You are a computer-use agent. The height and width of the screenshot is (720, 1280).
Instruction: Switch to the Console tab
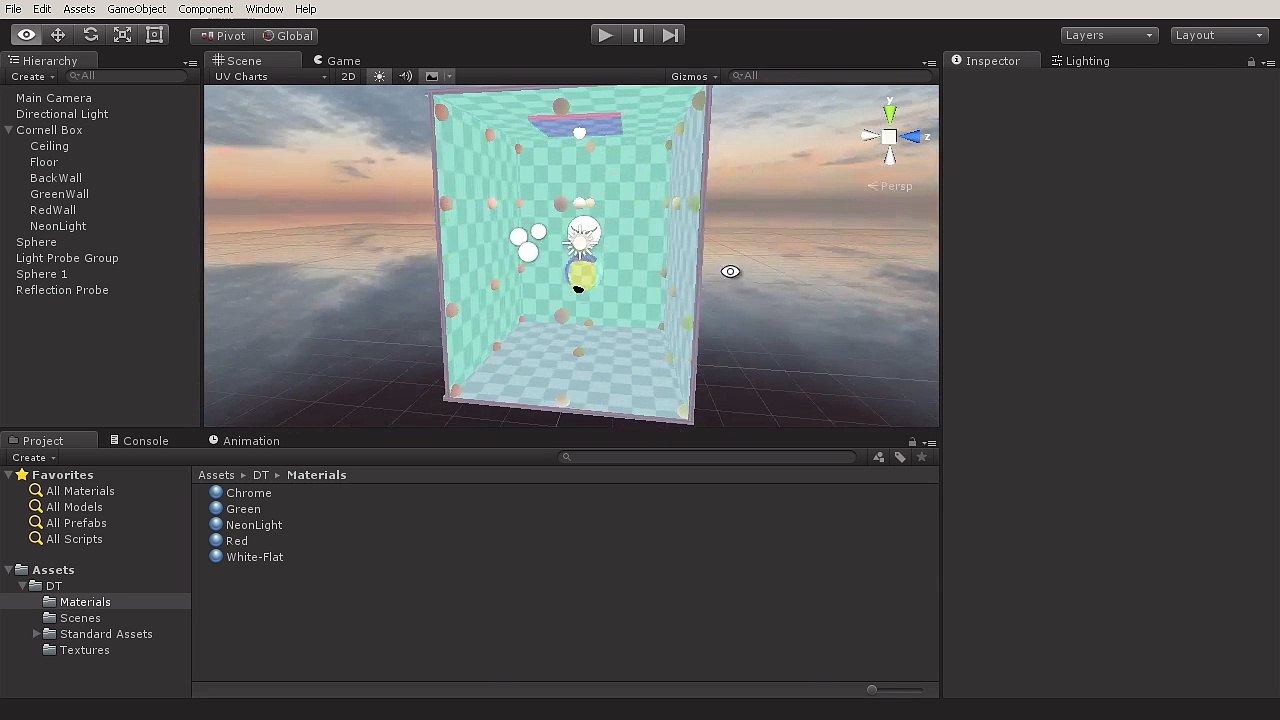[139, 441]
